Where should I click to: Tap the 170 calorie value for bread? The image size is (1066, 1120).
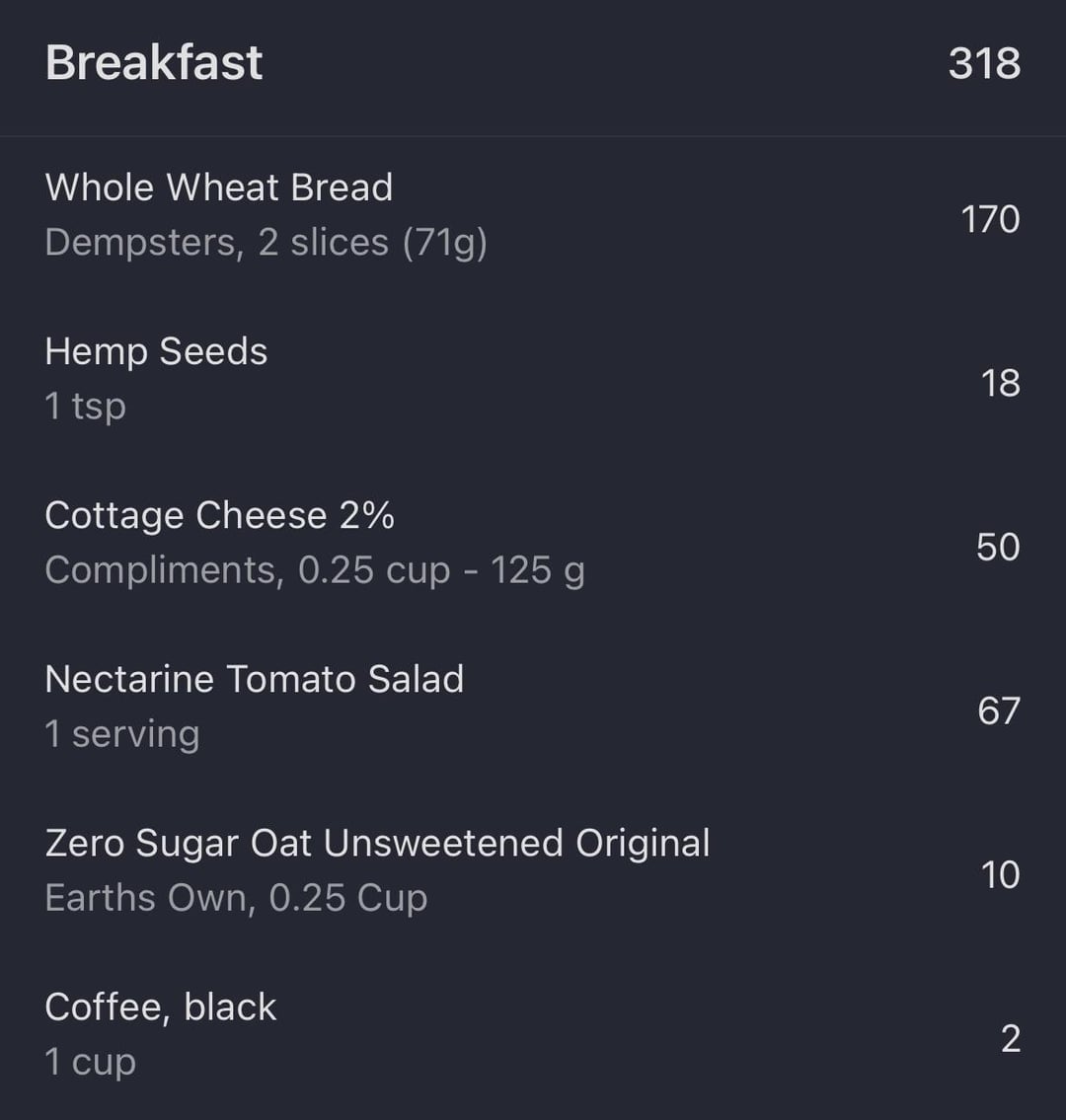click(x=990, y=218)
